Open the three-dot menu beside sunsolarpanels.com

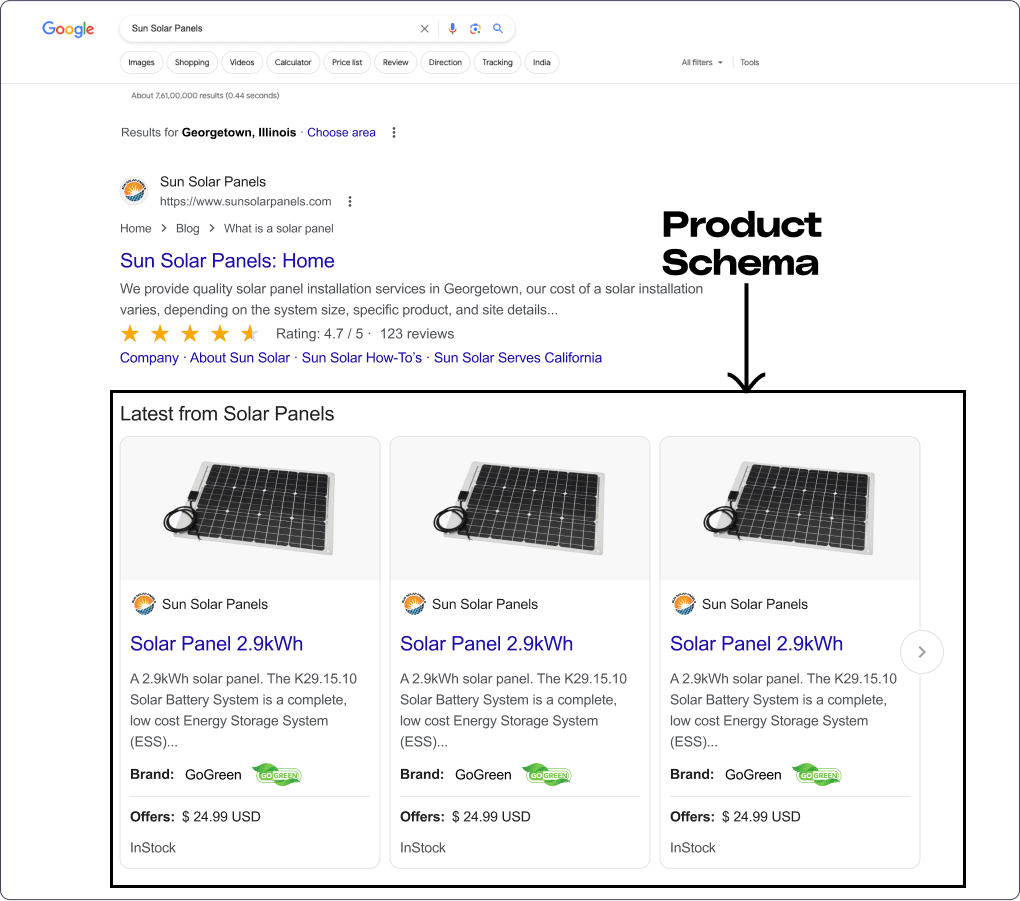[349, 201]
